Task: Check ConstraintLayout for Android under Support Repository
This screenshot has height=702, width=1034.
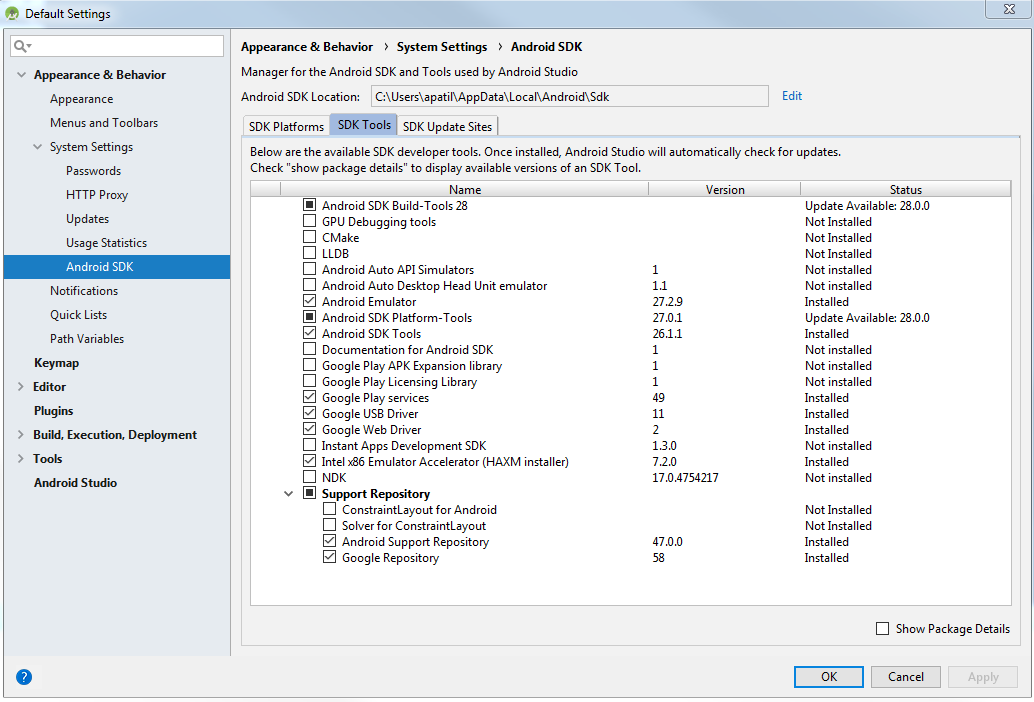Action: click(x=329, y=509)
